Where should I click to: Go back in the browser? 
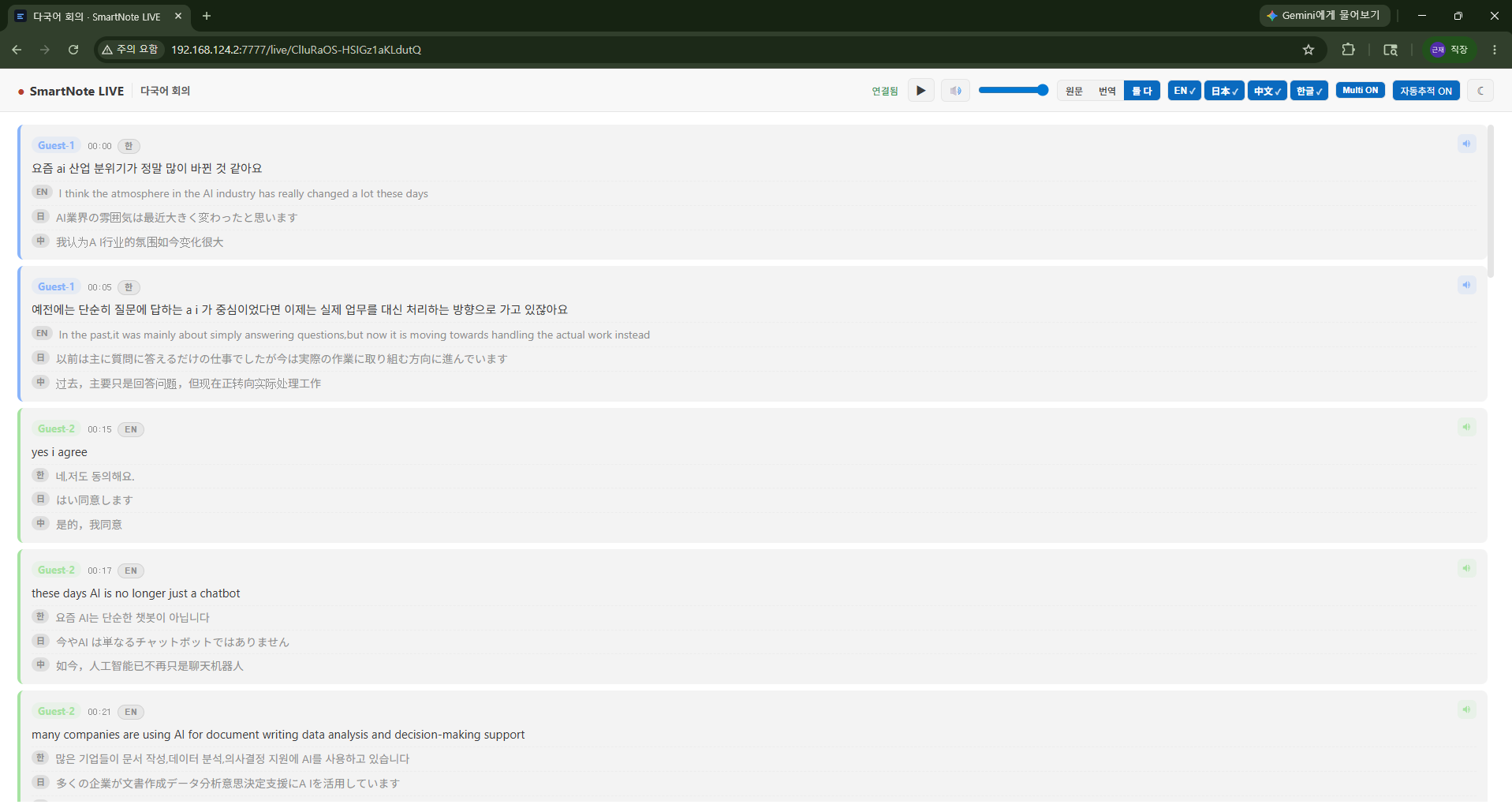click(x=17, y=50)
